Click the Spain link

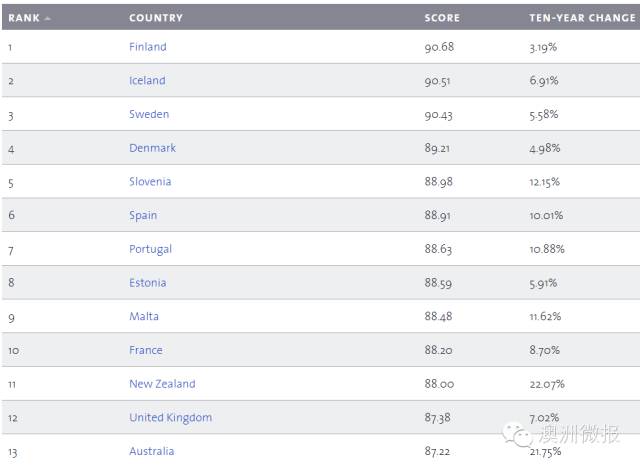pyautogui.click(x=145, y=216)
